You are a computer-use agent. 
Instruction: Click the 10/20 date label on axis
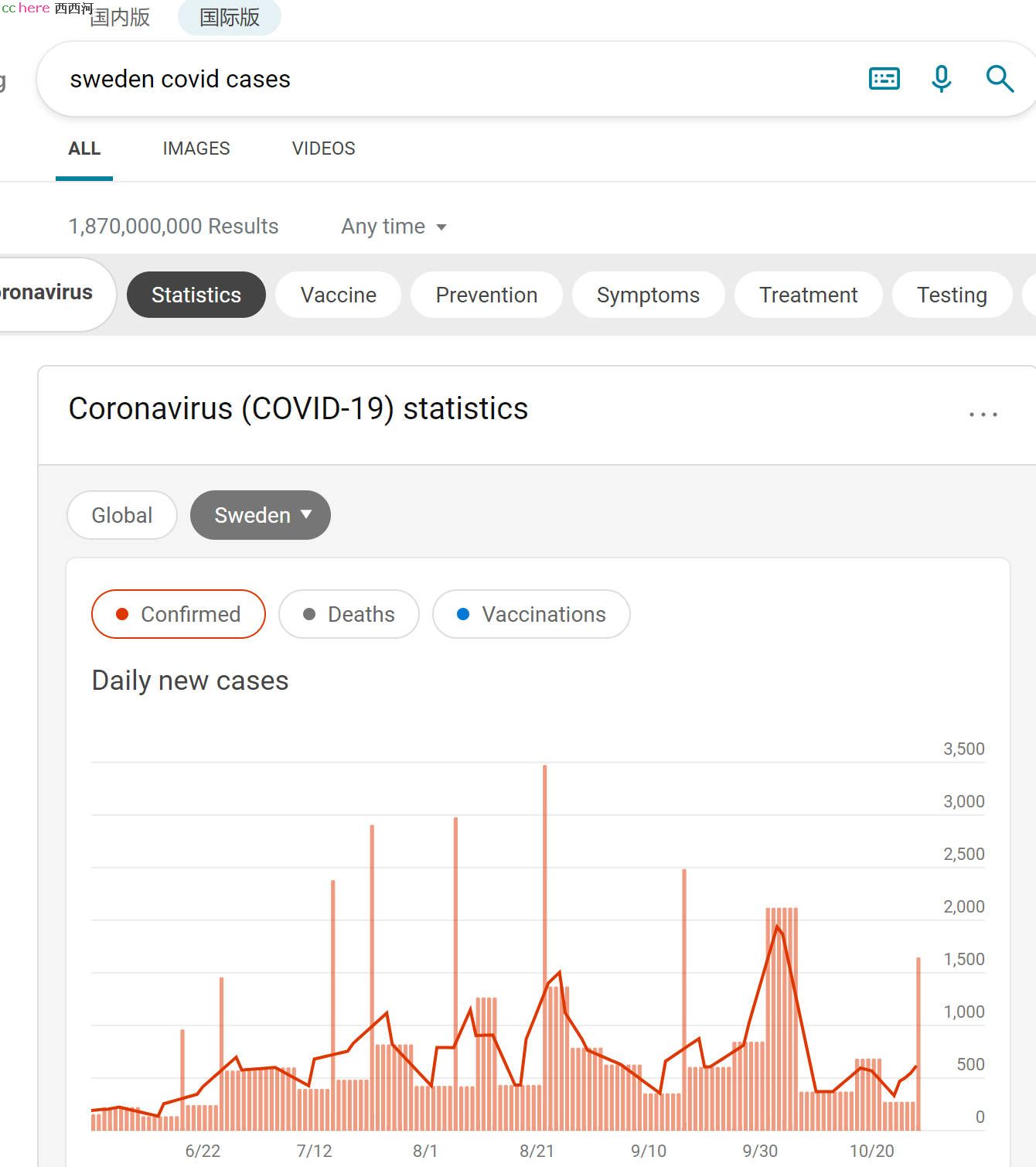[871, 1151]
